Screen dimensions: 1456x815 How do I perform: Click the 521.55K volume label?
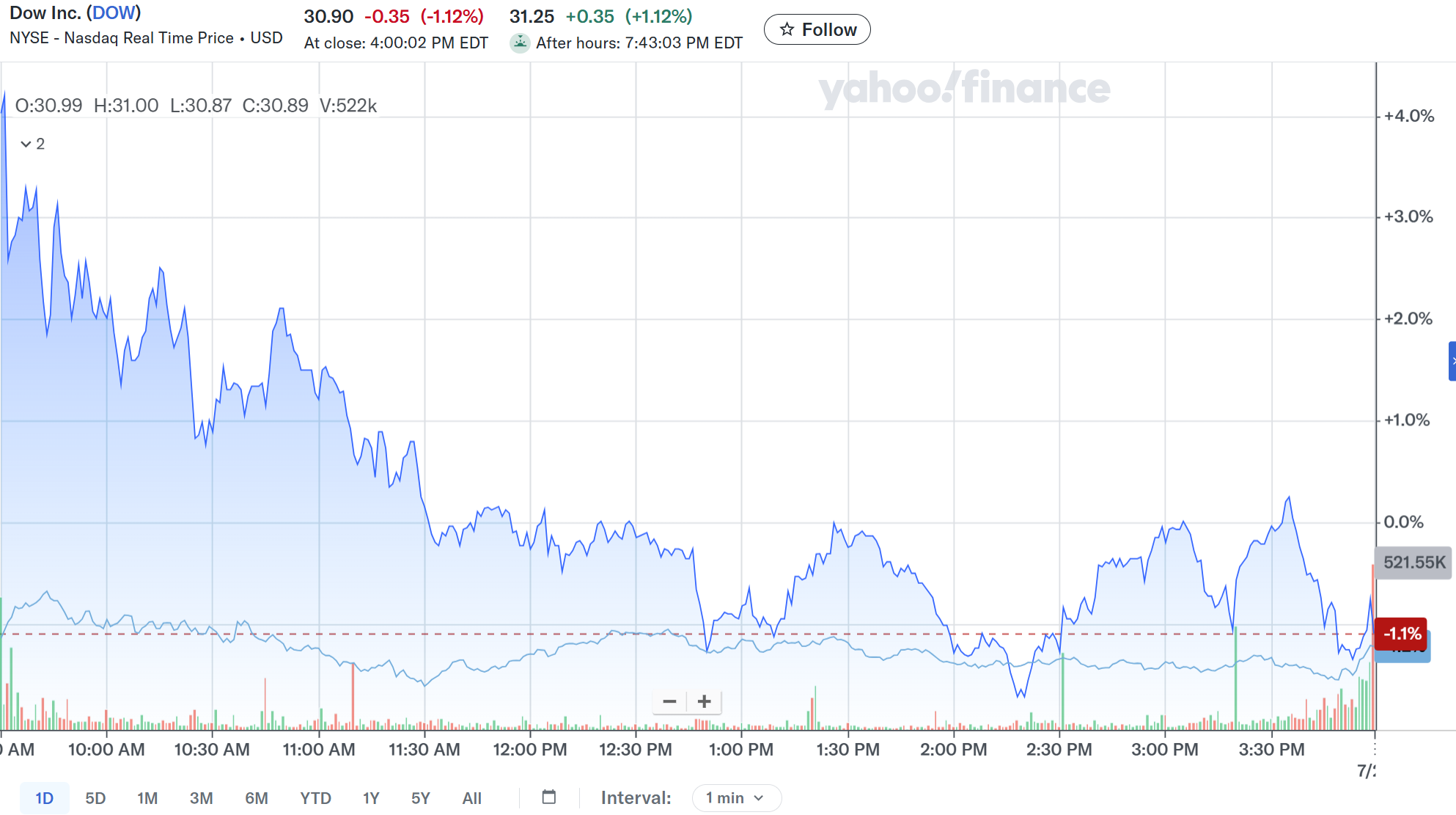[x=1414, y=563]
